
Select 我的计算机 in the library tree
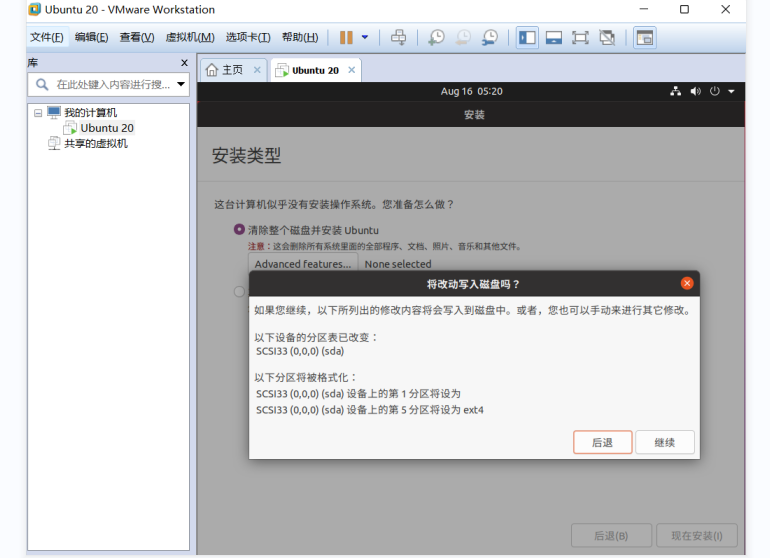click(90, 112)
